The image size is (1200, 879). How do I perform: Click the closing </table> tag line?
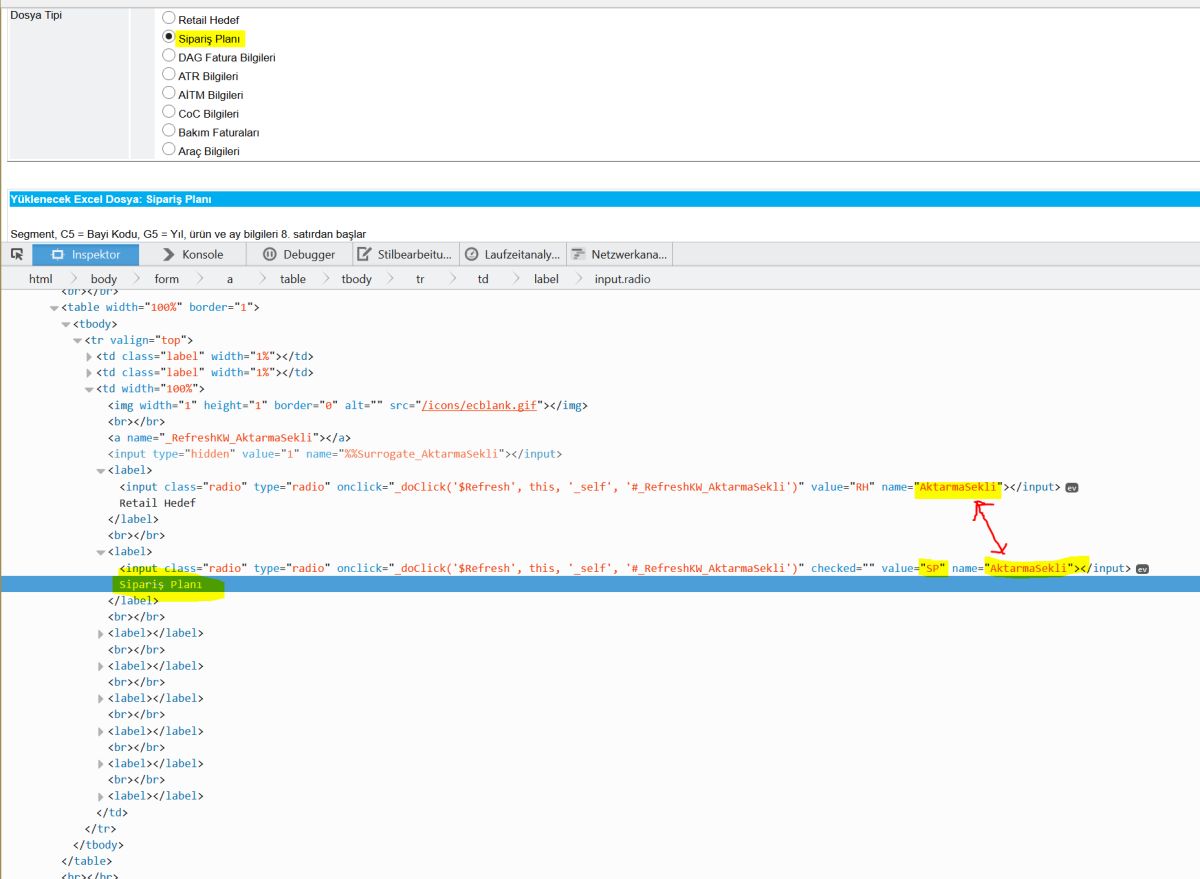[86, 861]
